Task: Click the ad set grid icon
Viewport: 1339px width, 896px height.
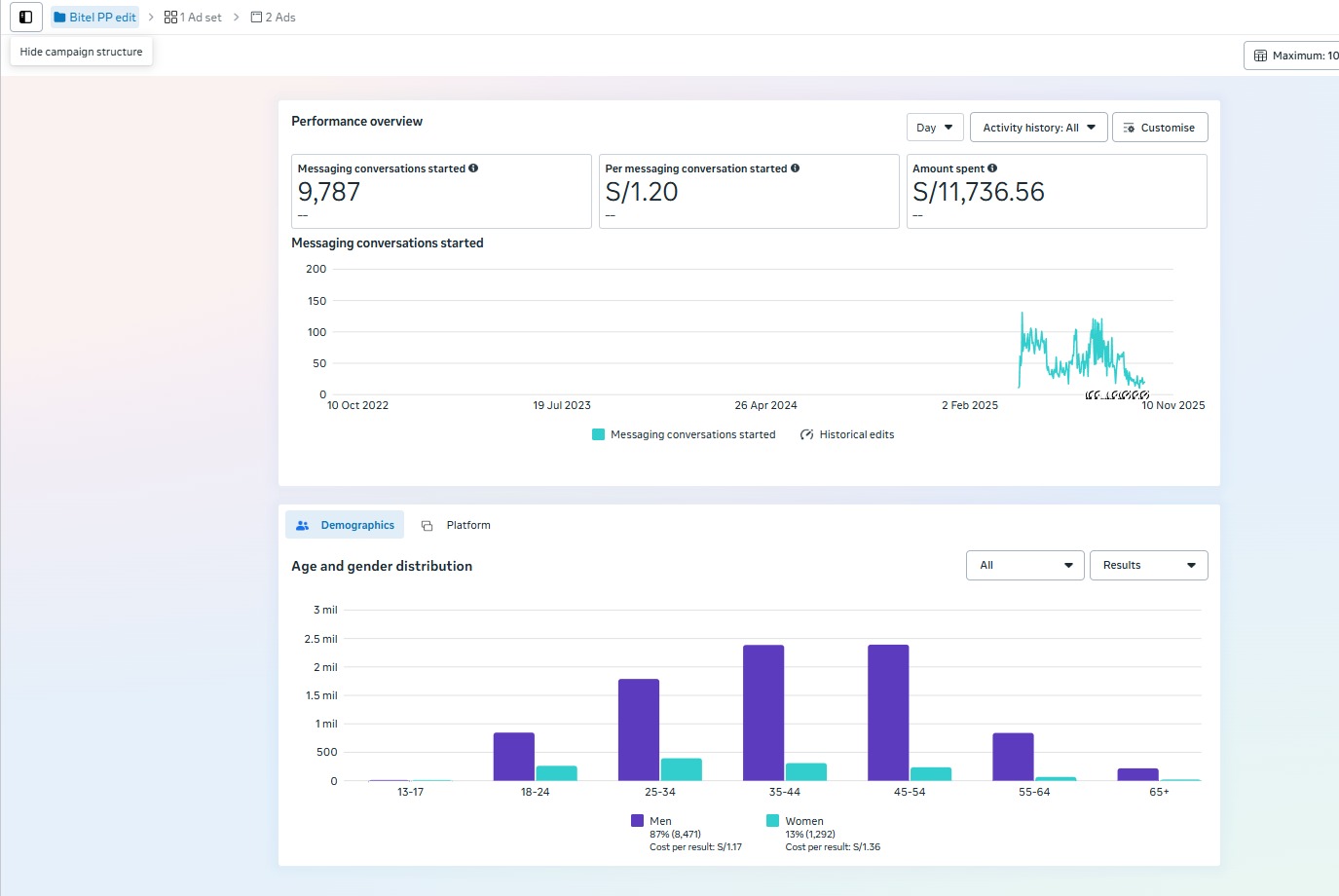Action: [170, 18]
